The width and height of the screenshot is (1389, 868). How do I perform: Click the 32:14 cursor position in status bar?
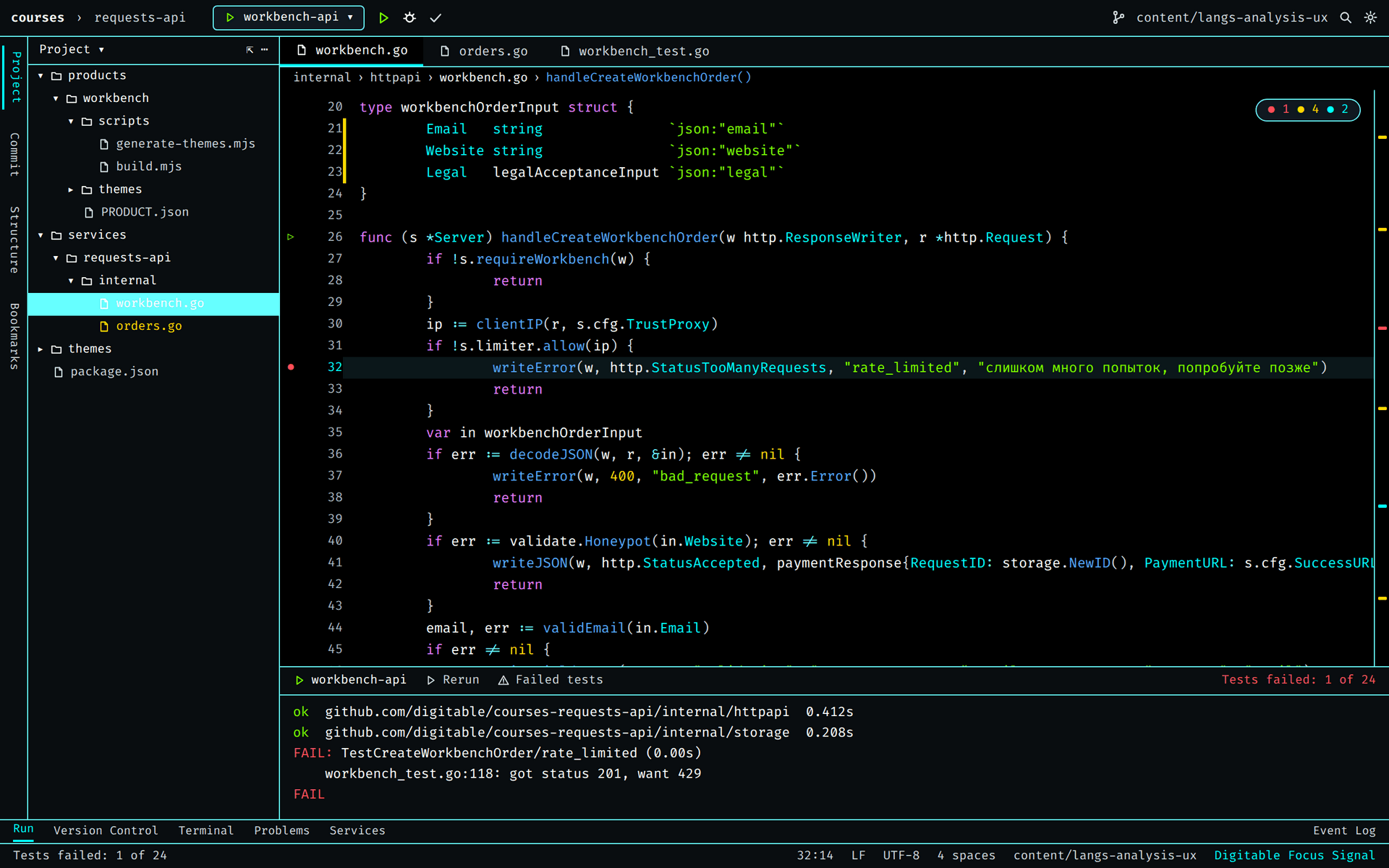click(815, 855)
